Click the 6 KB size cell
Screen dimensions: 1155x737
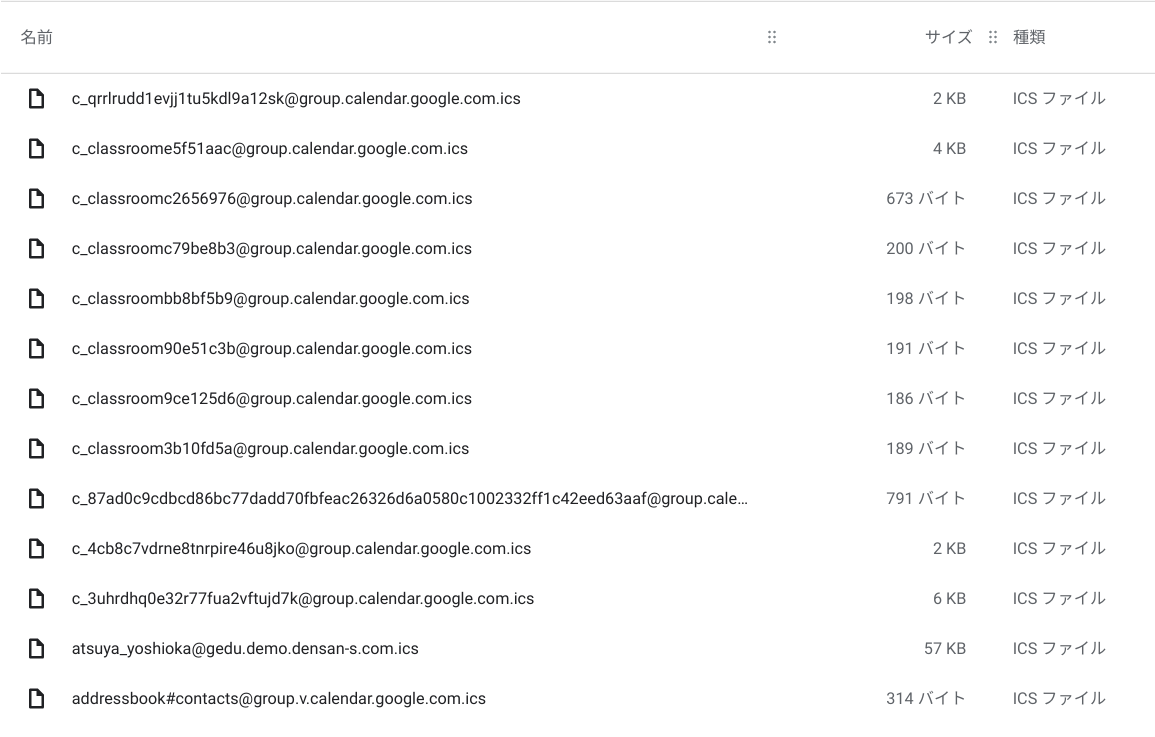[x=949, y=599]
